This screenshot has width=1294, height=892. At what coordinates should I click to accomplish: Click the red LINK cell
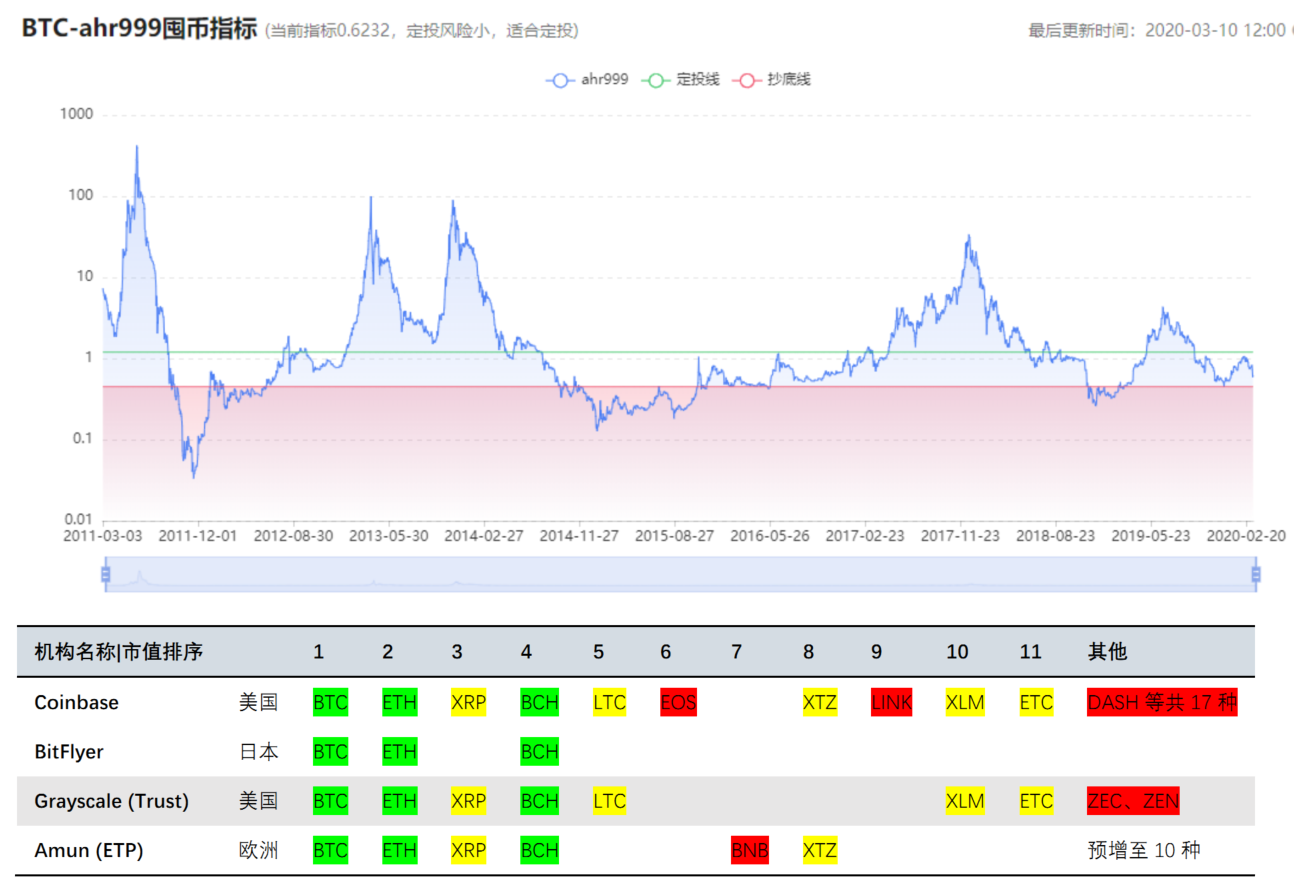coord(891,702)
